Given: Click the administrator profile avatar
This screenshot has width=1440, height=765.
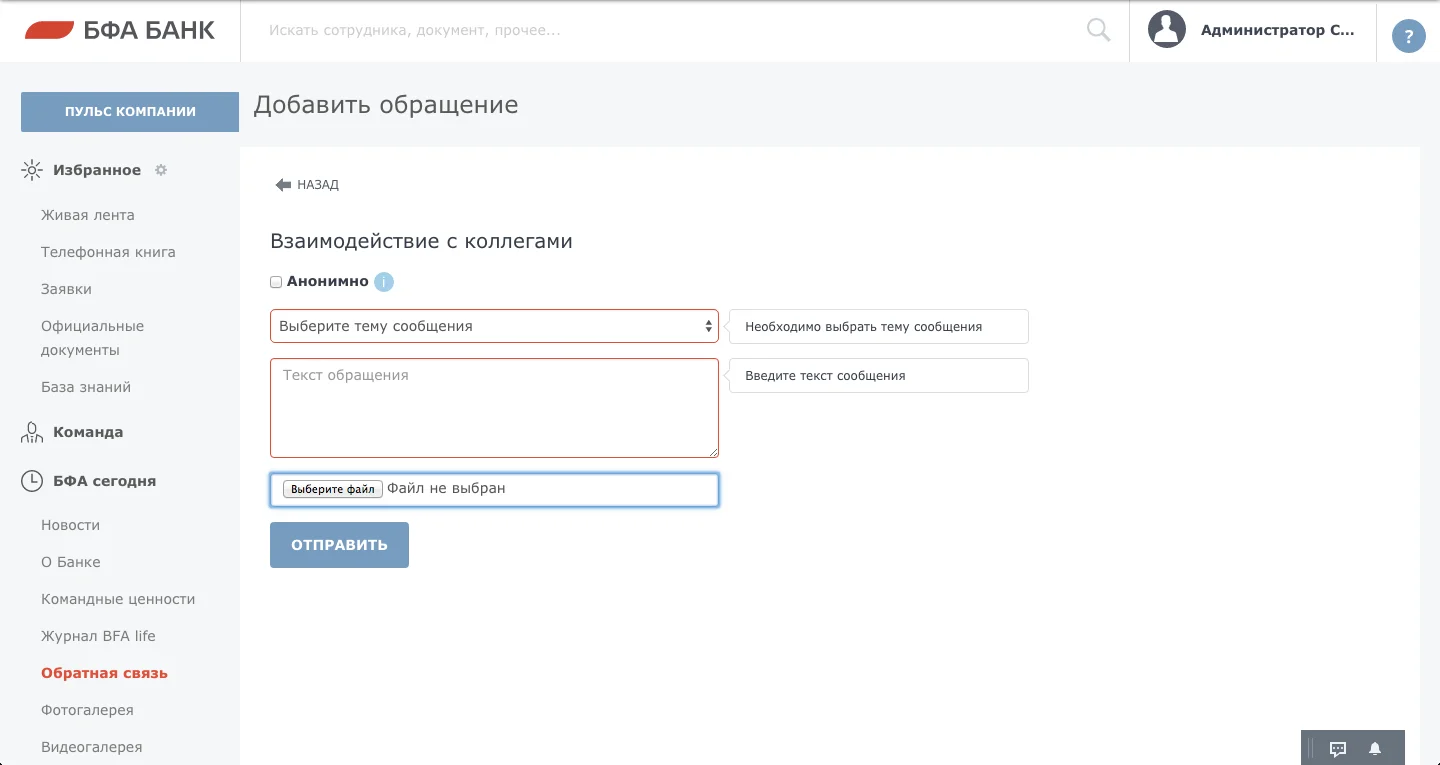Looking at the screenshot, I should tap(1167, 30).
